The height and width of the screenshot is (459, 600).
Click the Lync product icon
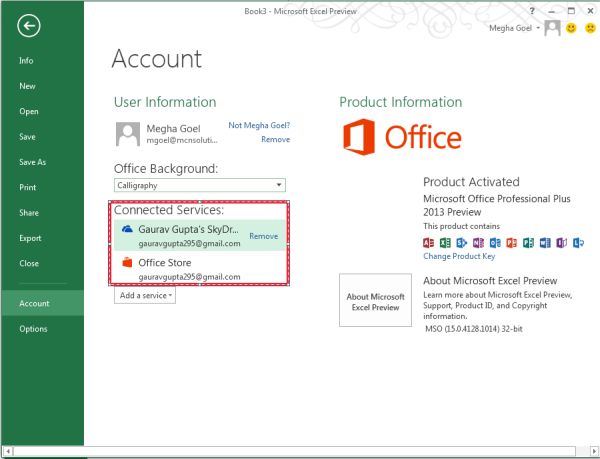tap(578, 243)
